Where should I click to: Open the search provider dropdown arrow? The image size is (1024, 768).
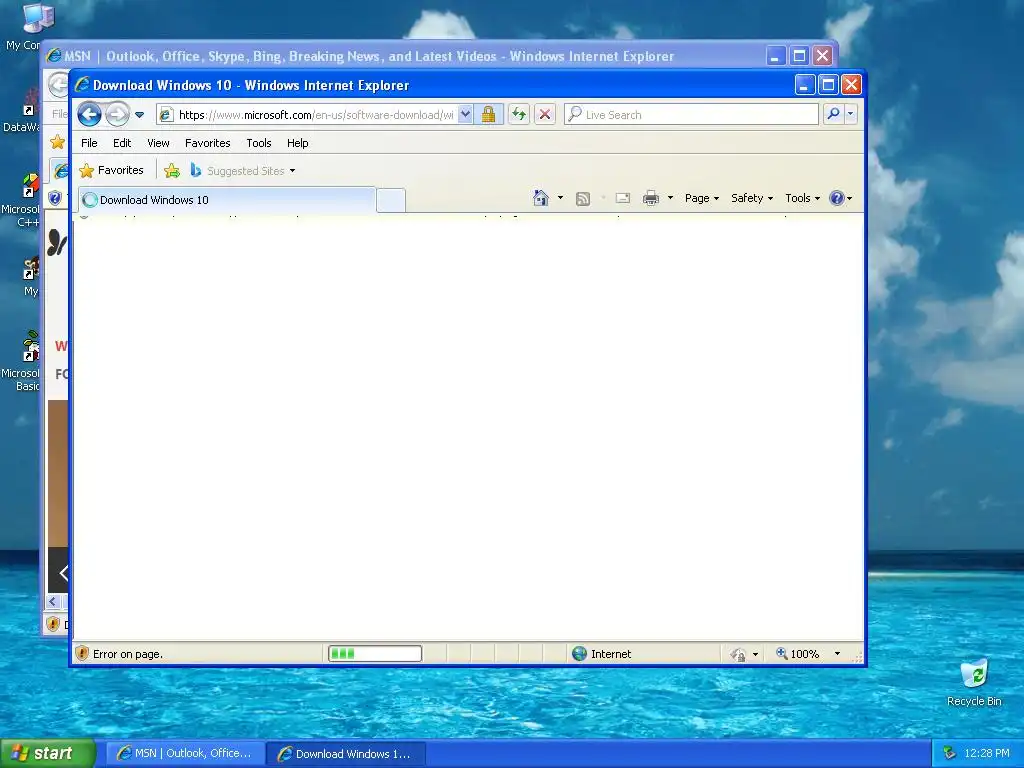(x=850, y=114)
